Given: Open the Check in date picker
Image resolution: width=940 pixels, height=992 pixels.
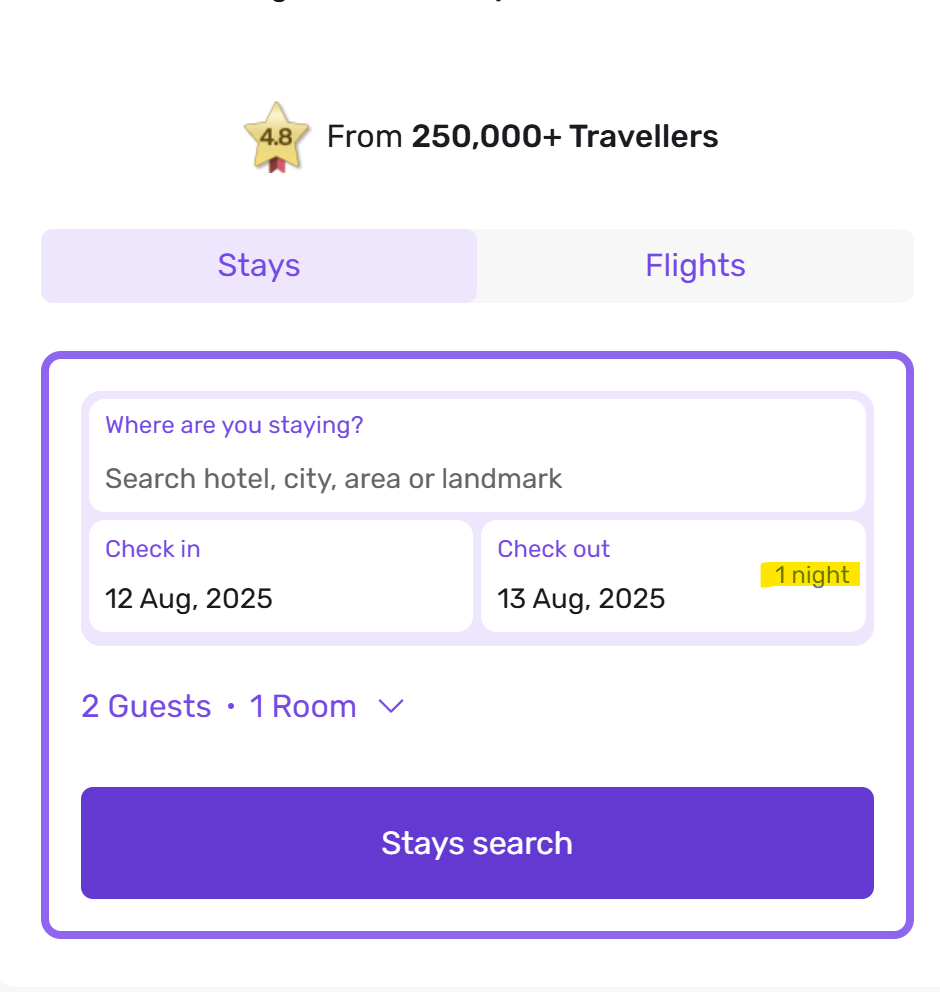Looking at the screenshot, I should [280, 576].
